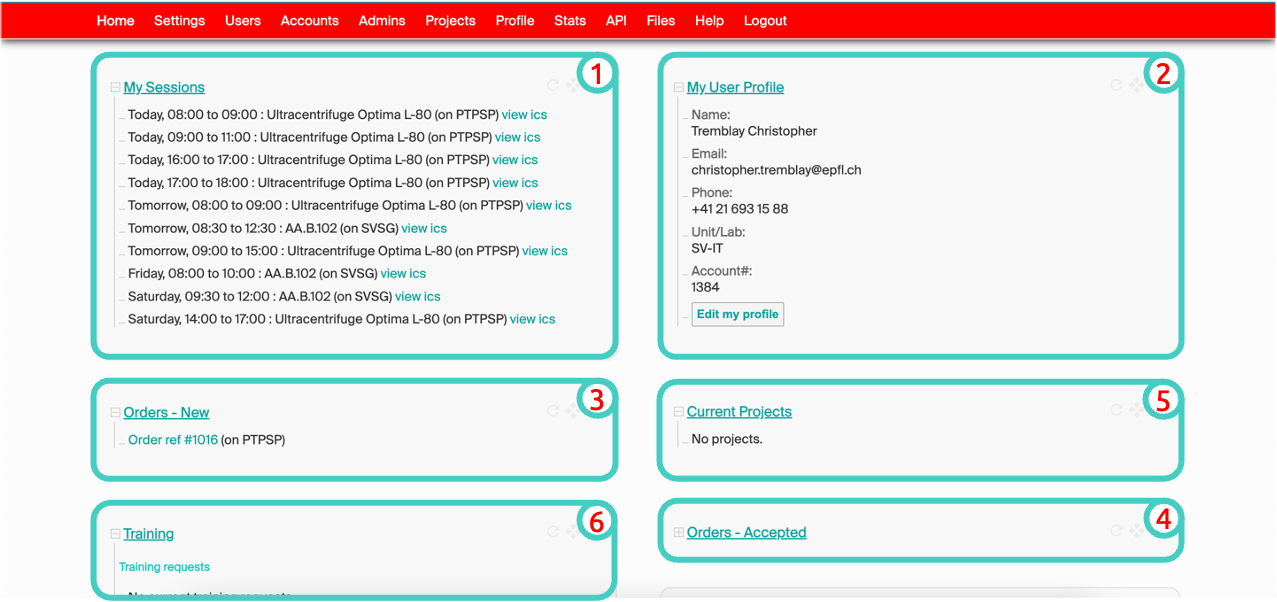Open Order ref #1016 link

[x=172, y=439]
